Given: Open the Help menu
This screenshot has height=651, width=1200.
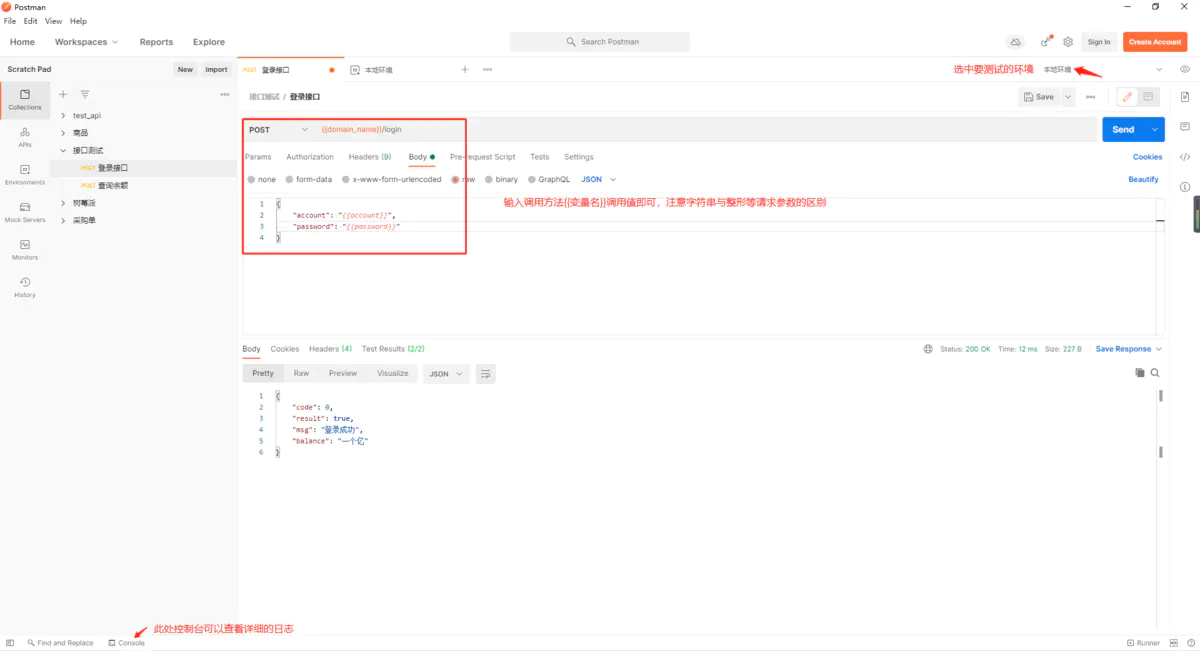Looking at the screenshot, I should tap(78, 21).
